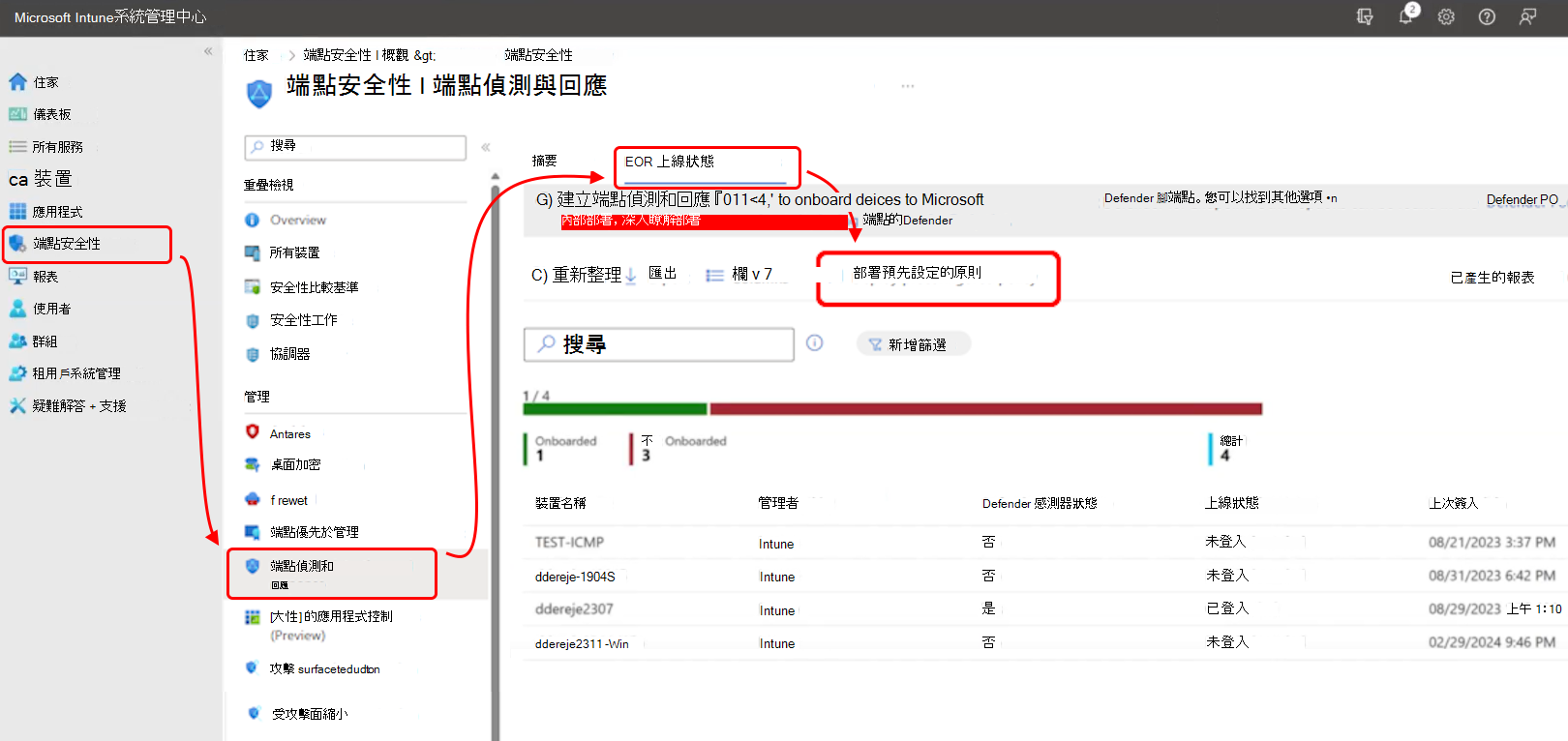Click 部署預先設定的原則 button

click(917, 273)
